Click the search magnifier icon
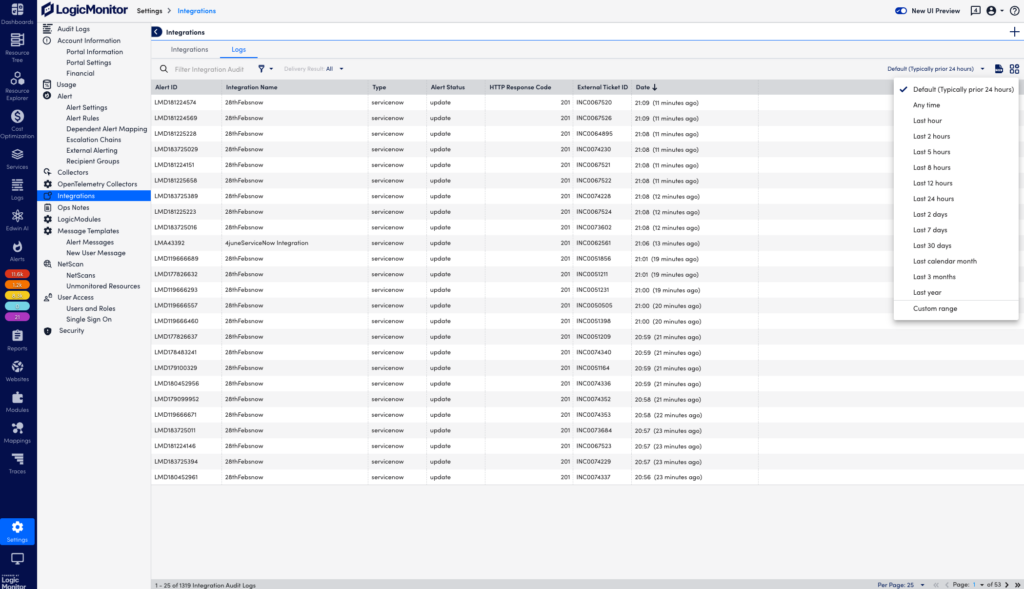Image resolution: width=1024 pixels, height=589 pixels. [x=163, y=69]
